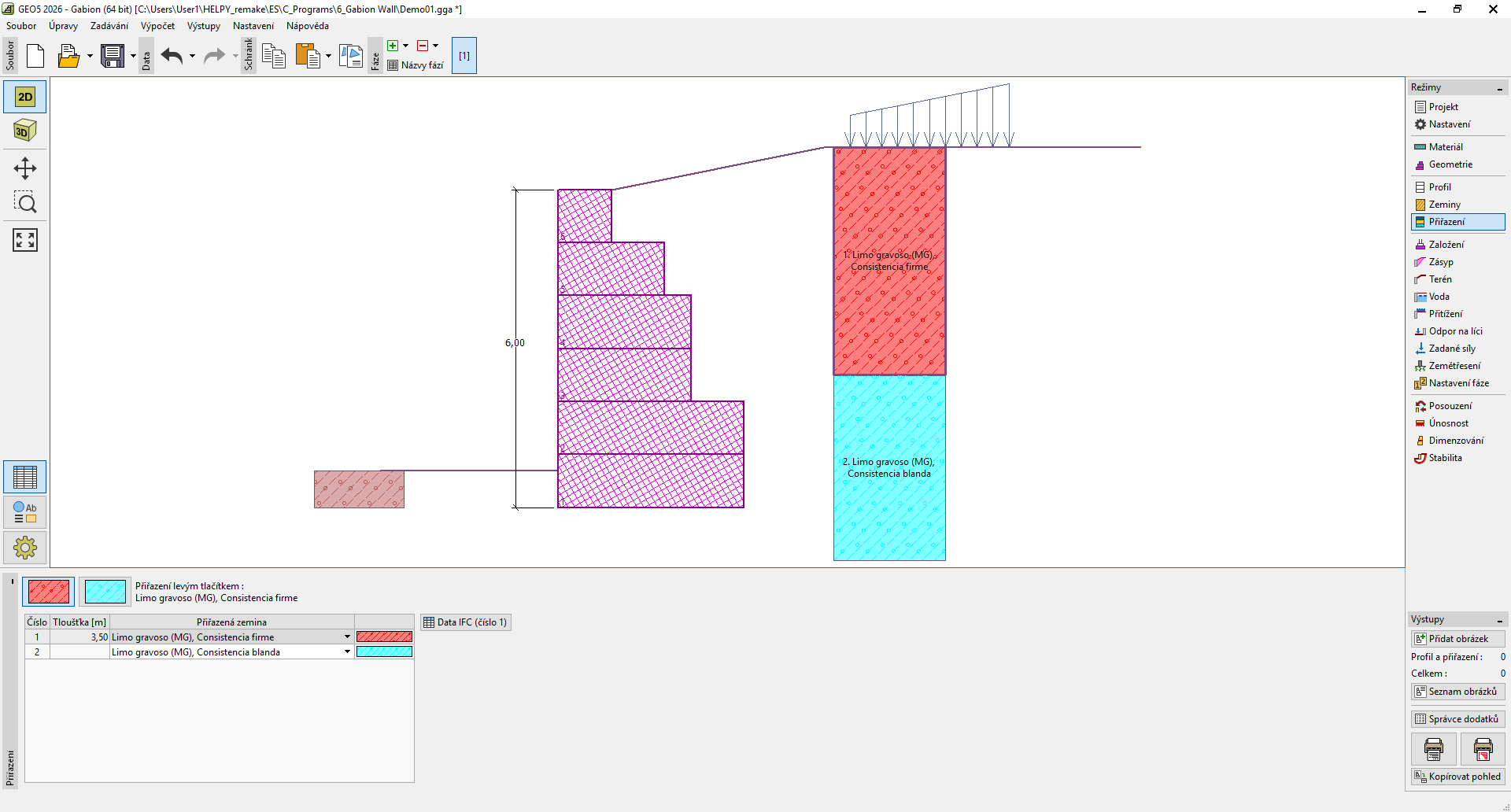1511x812 pixels.
Task: Toggle construction stage [1] button
Action: 464,56
